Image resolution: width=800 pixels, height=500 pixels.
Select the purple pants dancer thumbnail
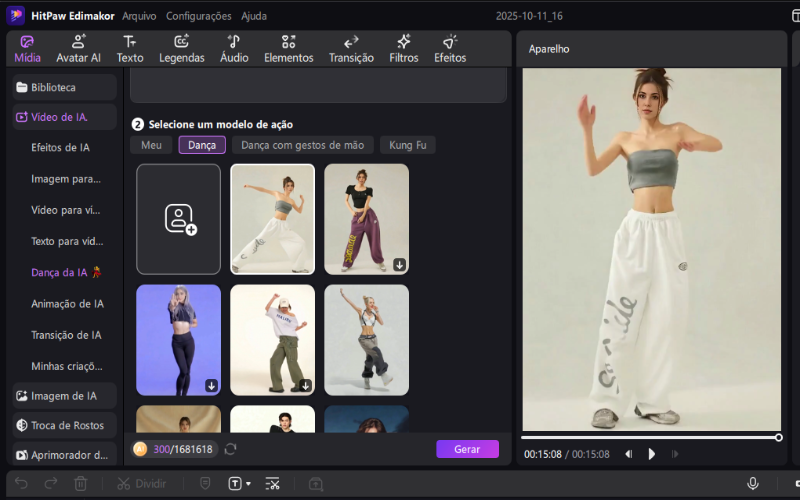[x=366, y=219]
